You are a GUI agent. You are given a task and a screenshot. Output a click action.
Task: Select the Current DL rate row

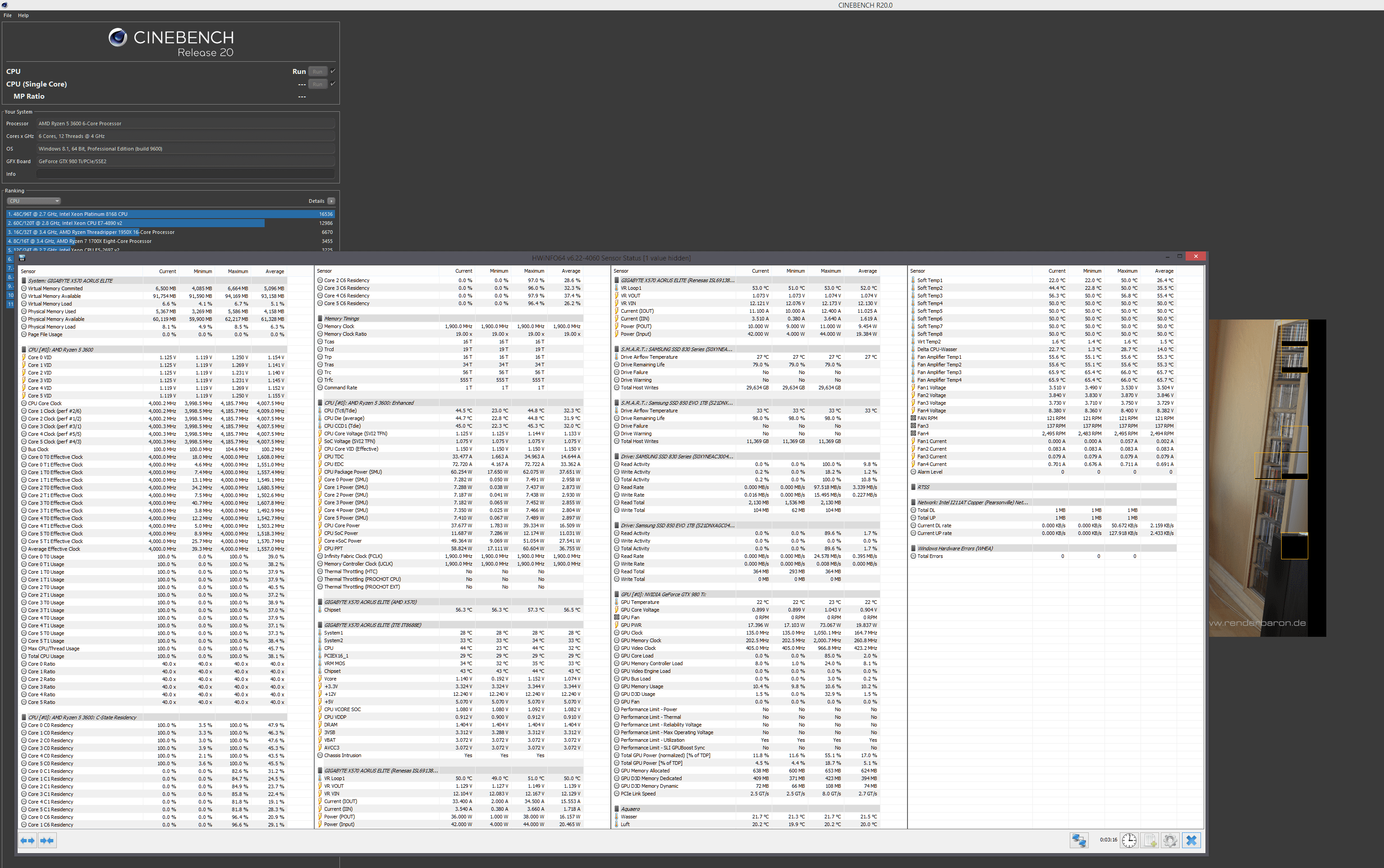tap(1043, 526)
